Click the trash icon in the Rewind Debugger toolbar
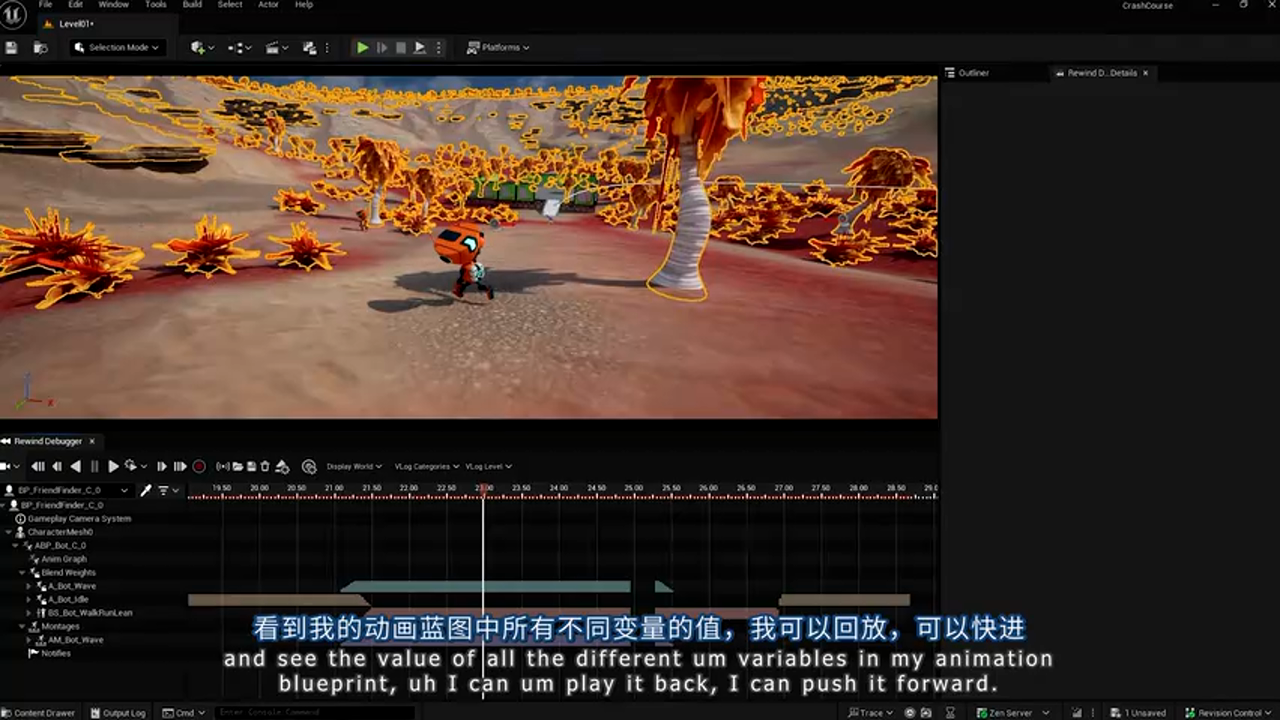The width and height of the screenshot is (1280, 720). (x=265, y=466)
